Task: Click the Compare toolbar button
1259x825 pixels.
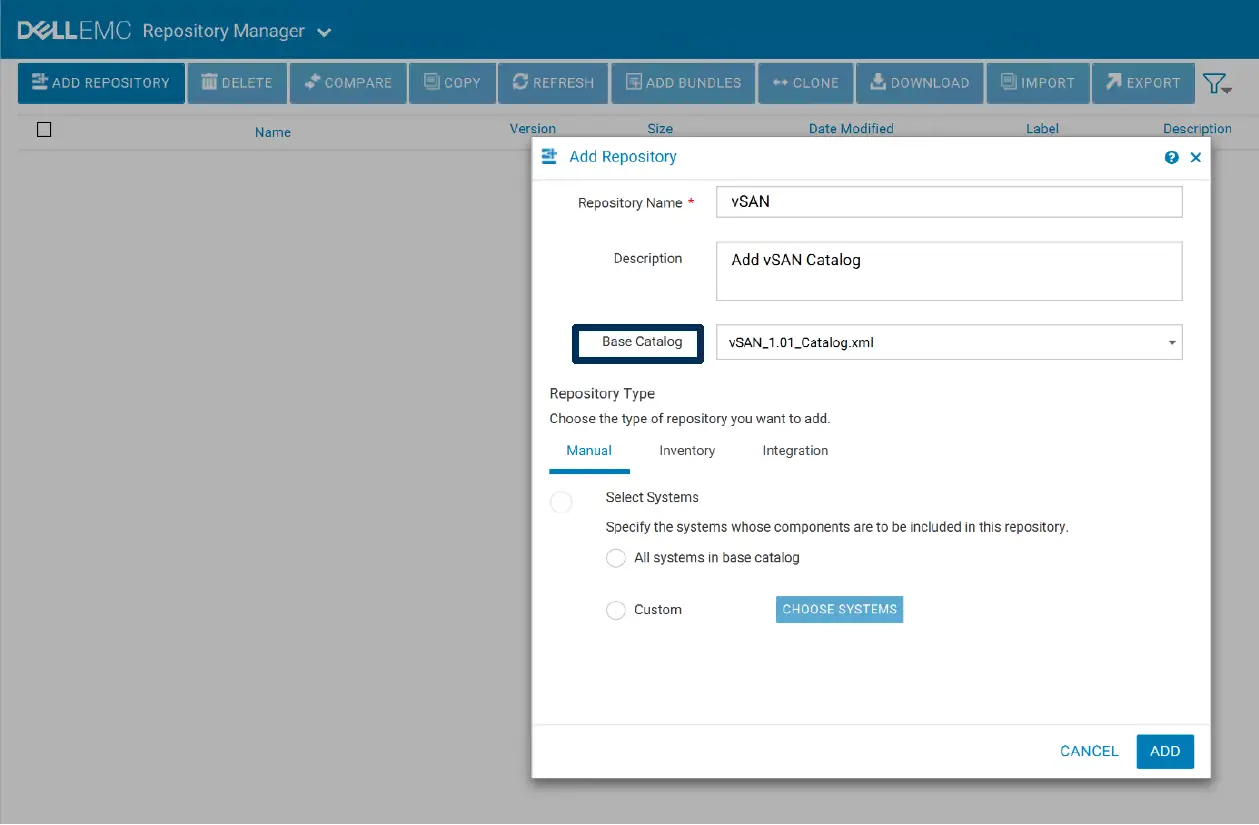Action: tap(348, 83)
